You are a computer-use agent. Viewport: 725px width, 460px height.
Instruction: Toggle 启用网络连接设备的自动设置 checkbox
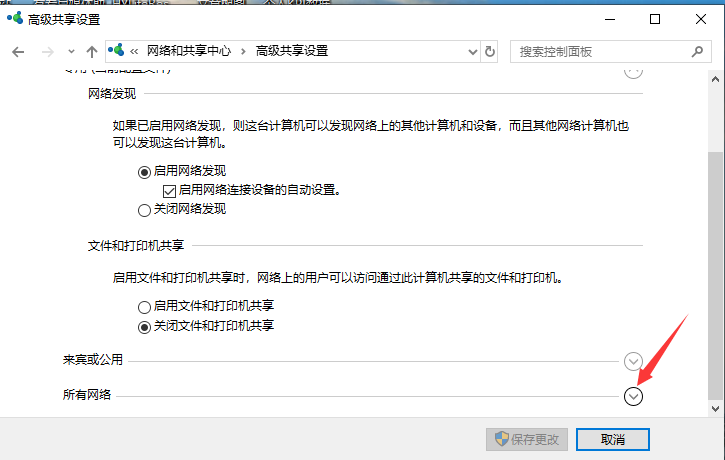point(169,190)
